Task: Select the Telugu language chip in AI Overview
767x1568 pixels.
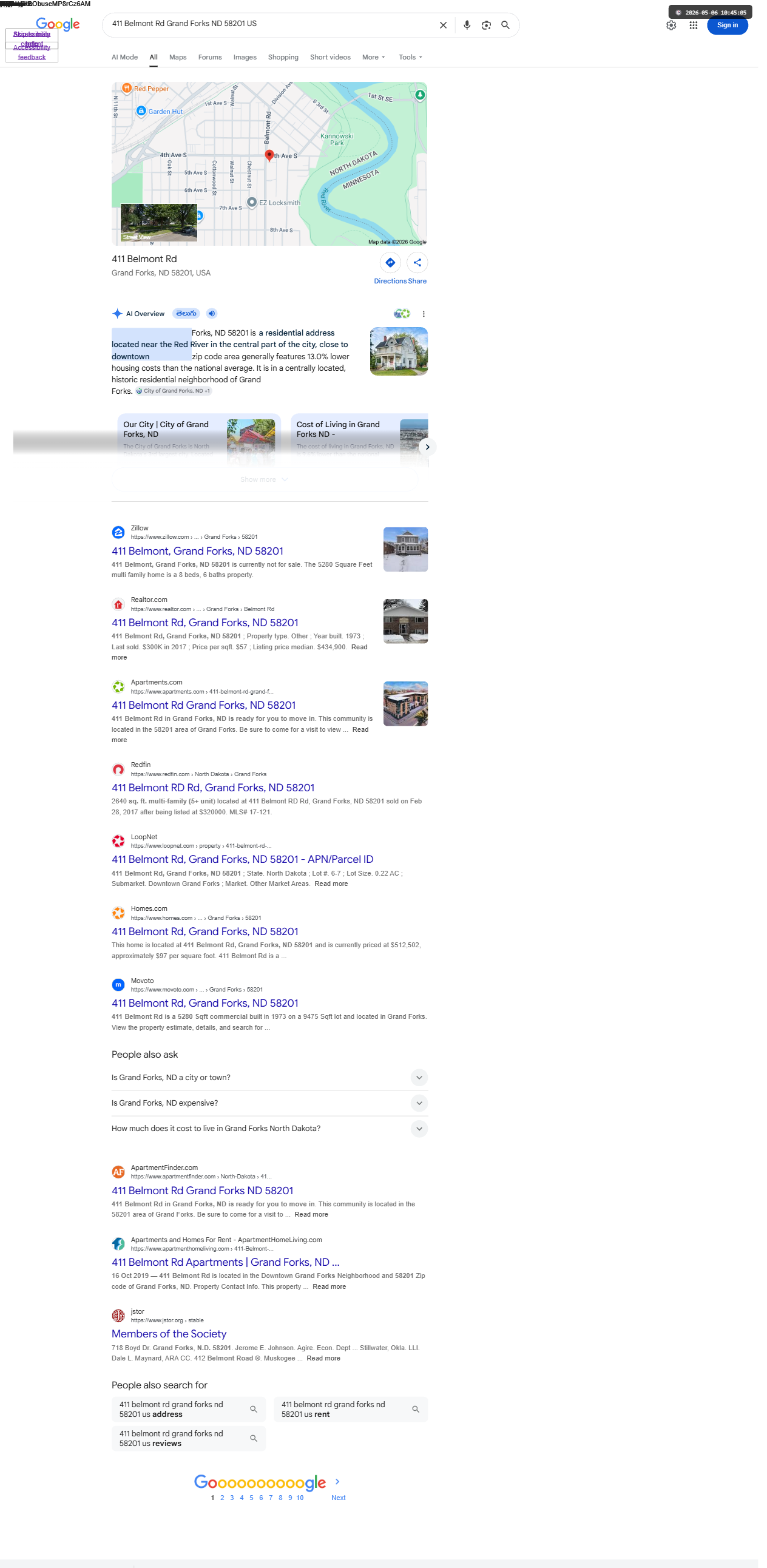Action: click(186, 314)
